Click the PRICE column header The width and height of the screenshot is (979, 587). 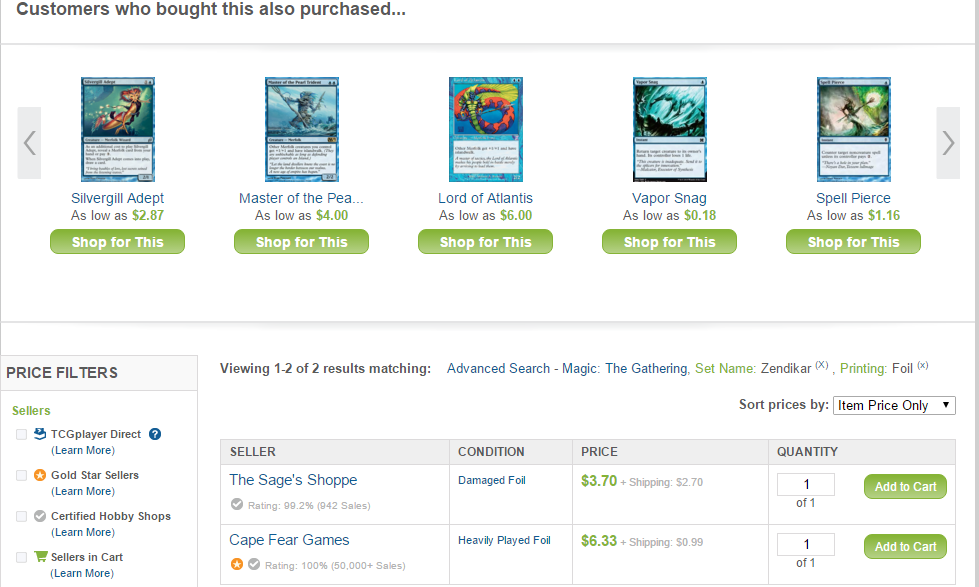coord(599,451)
